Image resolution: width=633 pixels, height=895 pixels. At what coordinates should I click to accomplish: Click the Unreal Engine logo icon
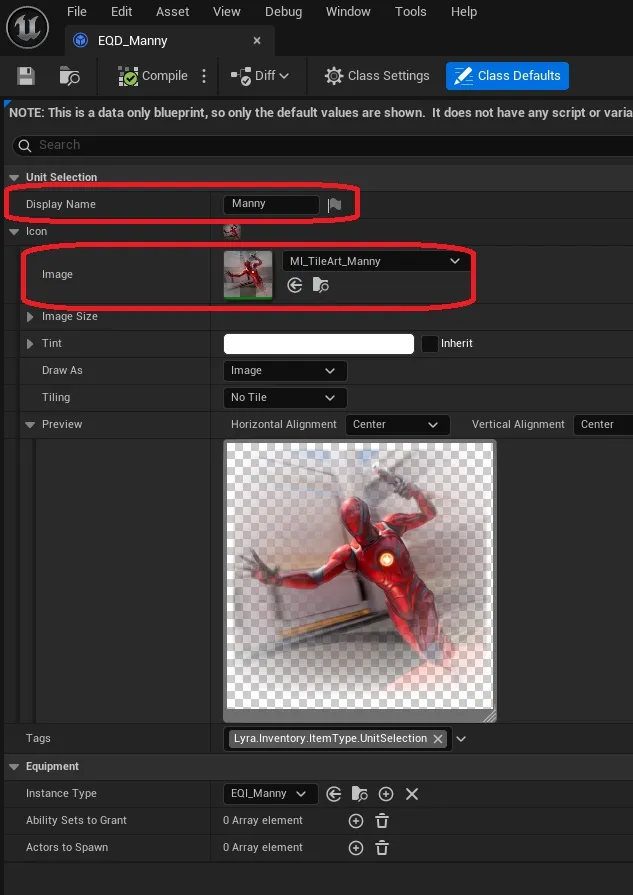27,27
